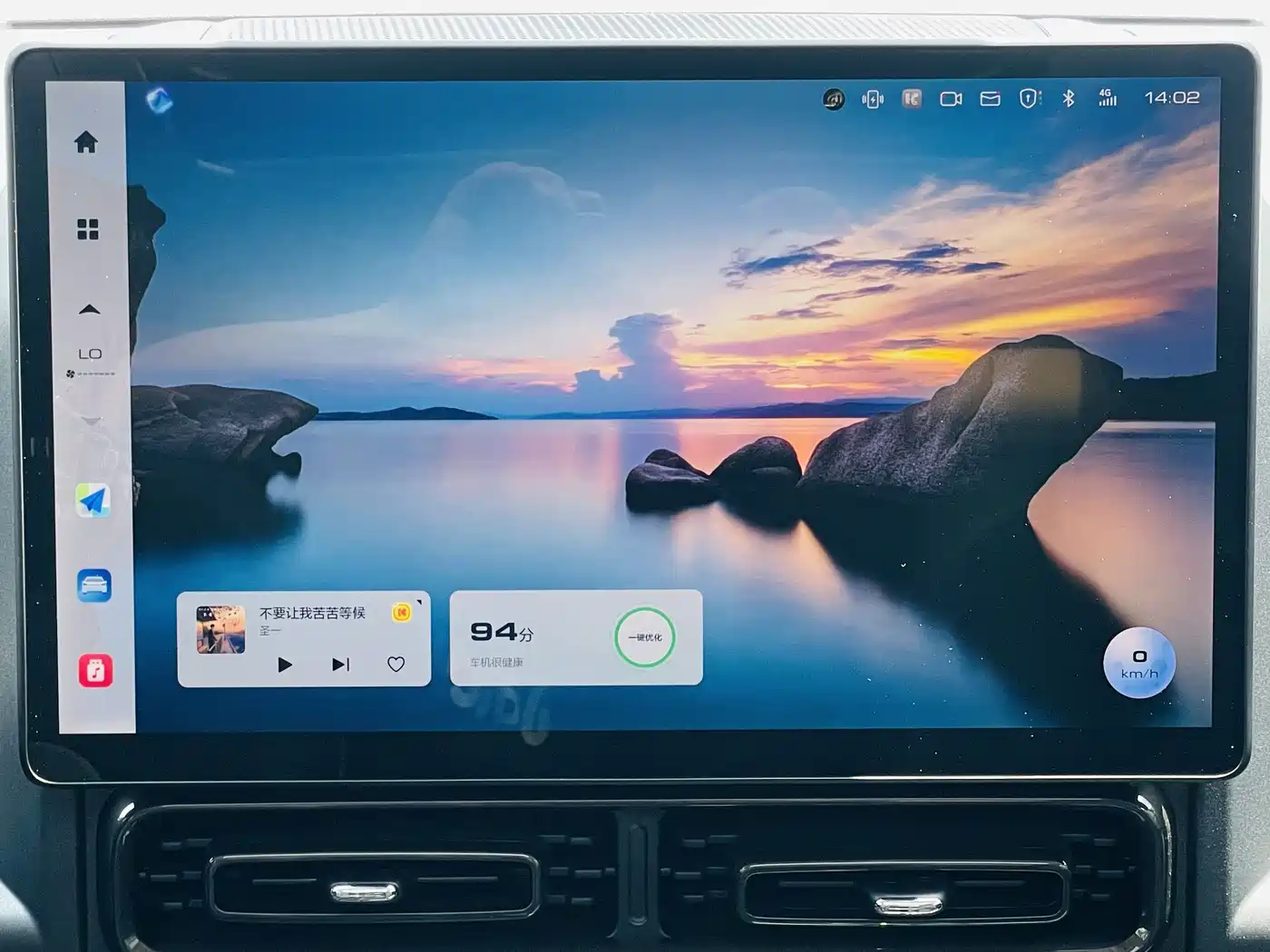Tap the 一键优化 optimize button
1270x952 pixels.
tap(645, 637)
